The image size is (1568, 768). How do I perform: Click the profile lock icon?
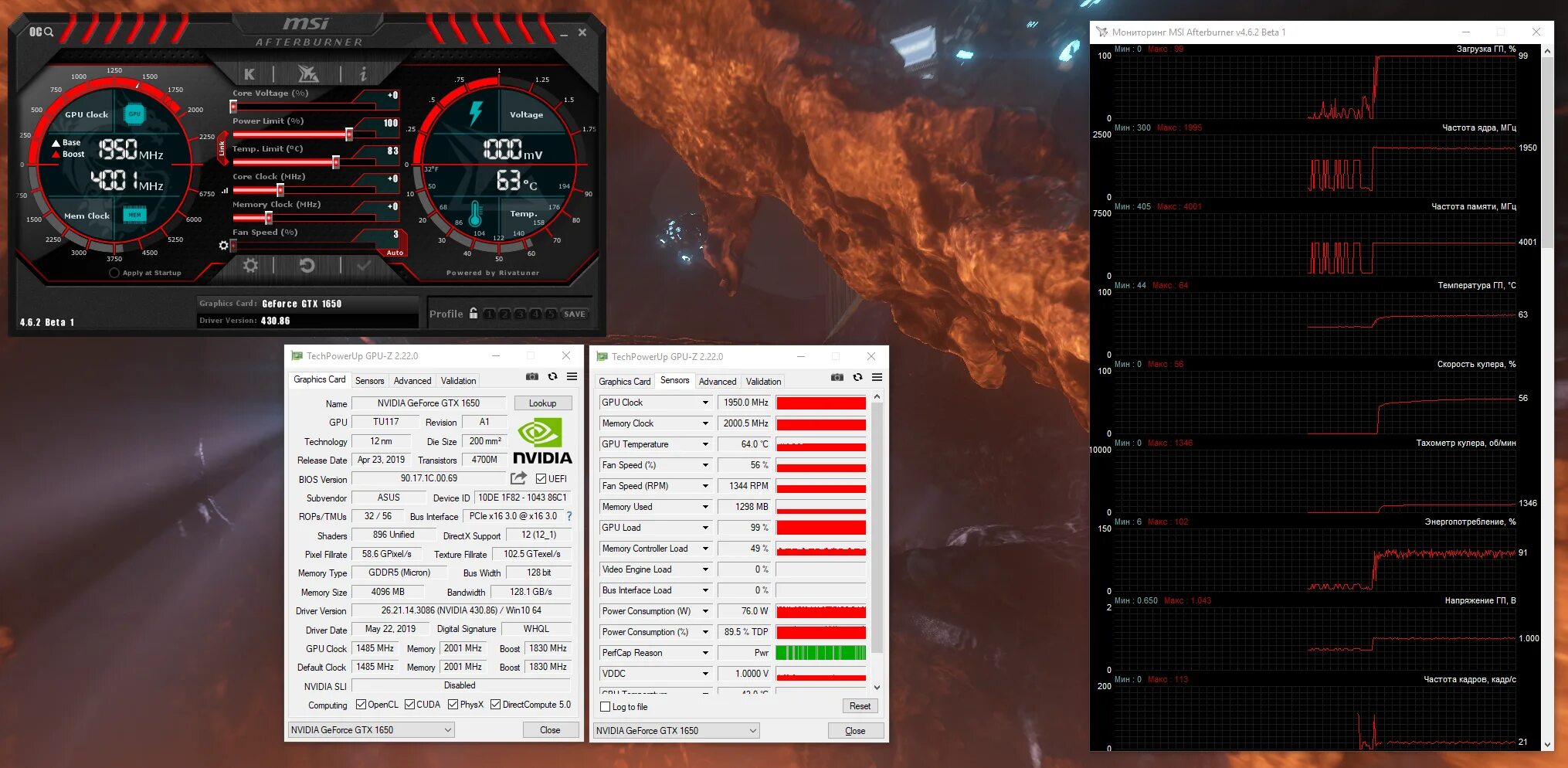[x=473, y=314]
